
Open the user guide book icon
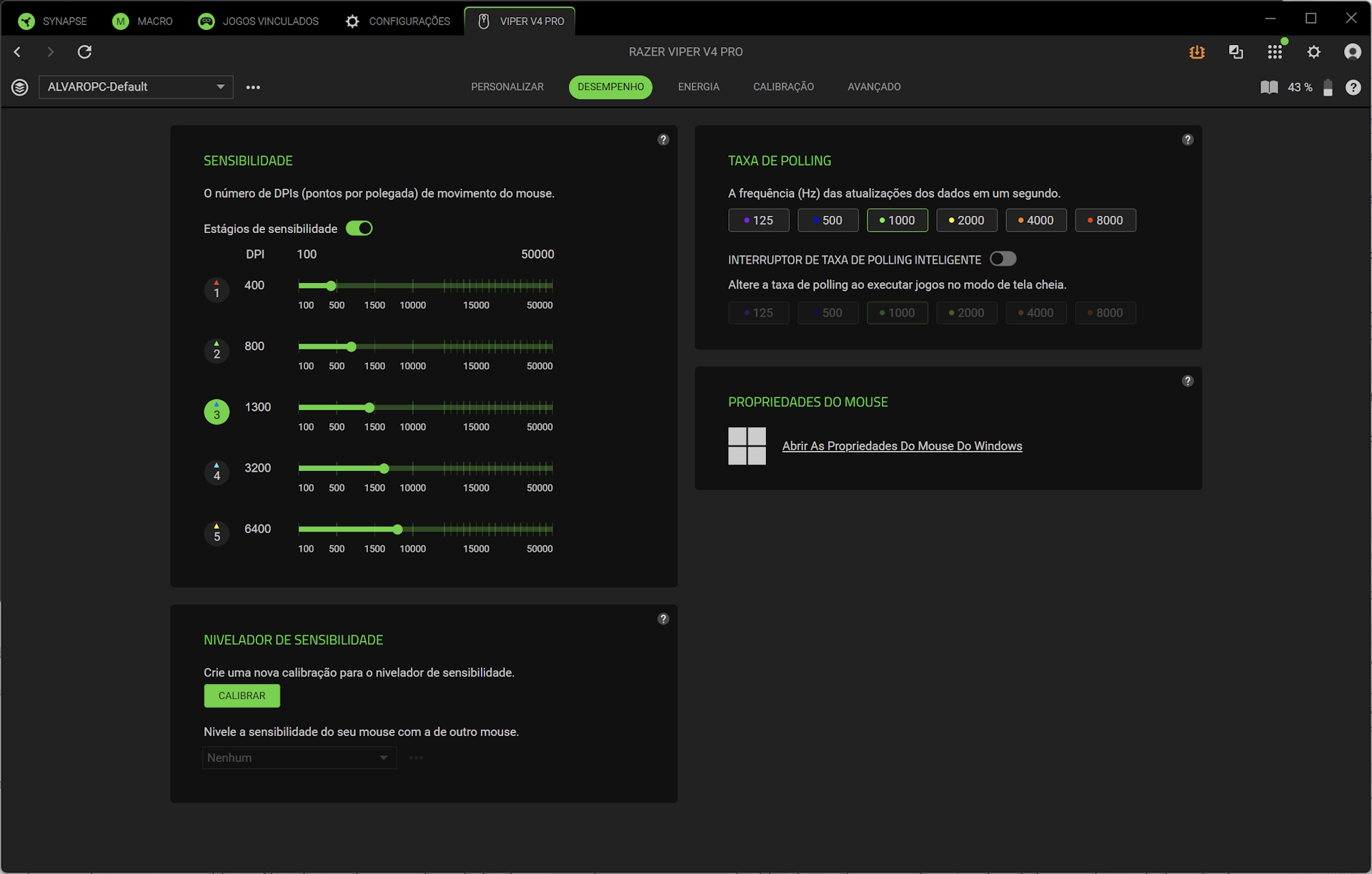(1269, 87)
